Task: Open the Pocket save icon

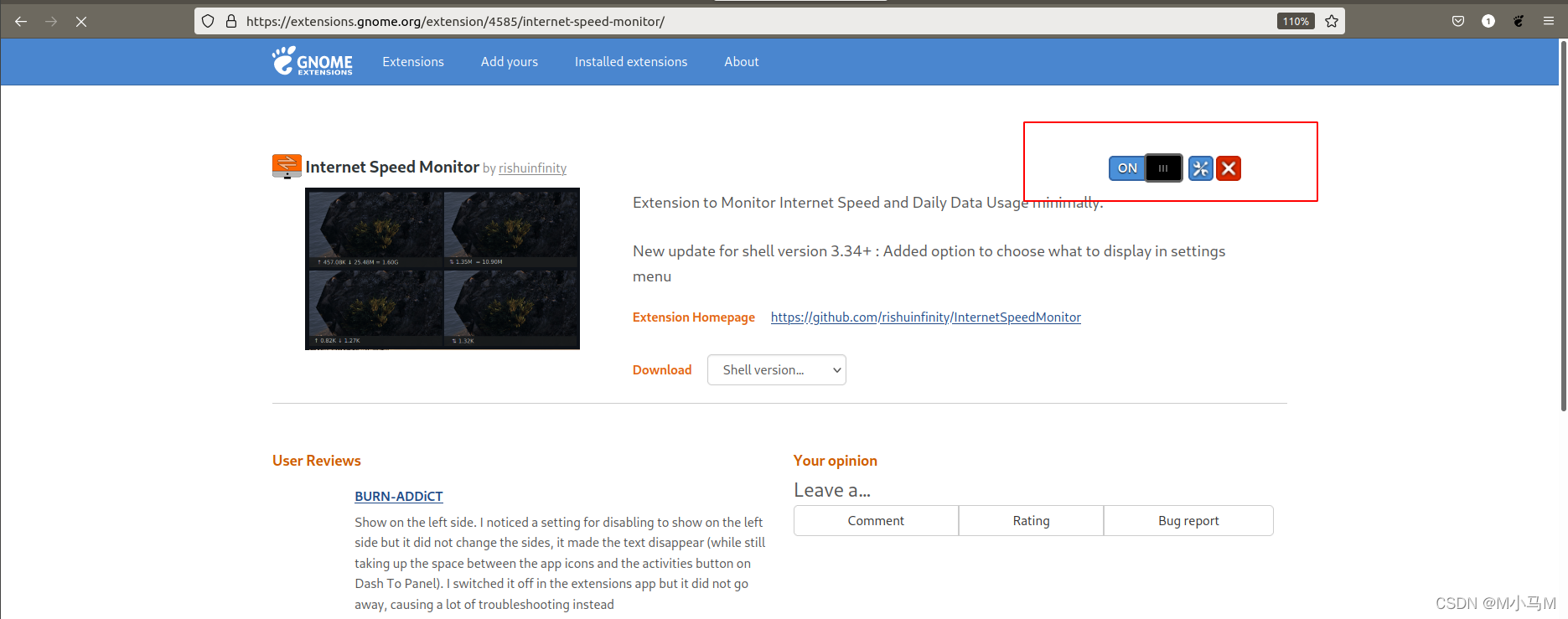Action: (1458, 21)
